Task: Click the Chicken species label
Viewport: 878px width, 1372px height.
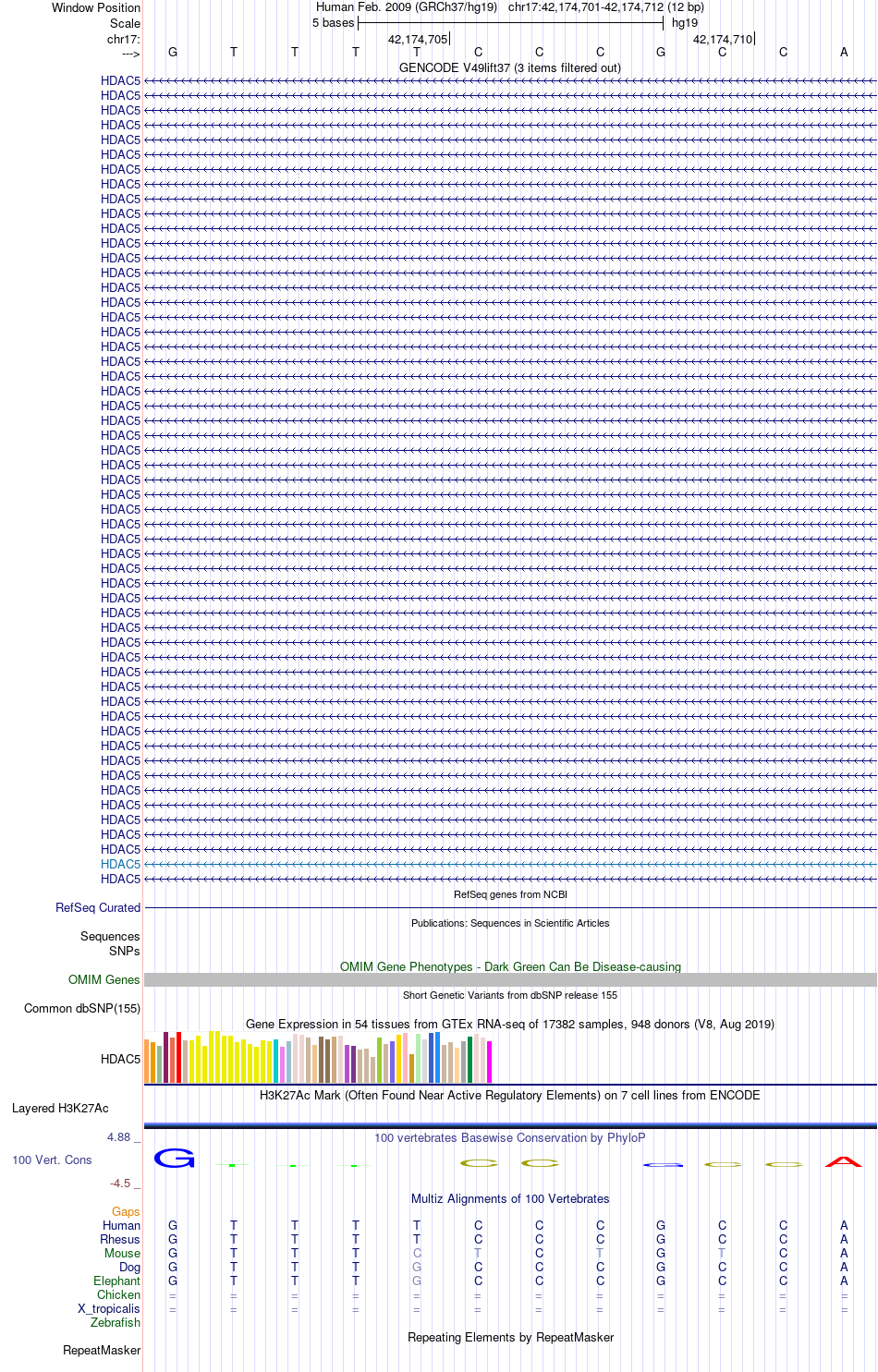Action: click(x=119, y=1294)
